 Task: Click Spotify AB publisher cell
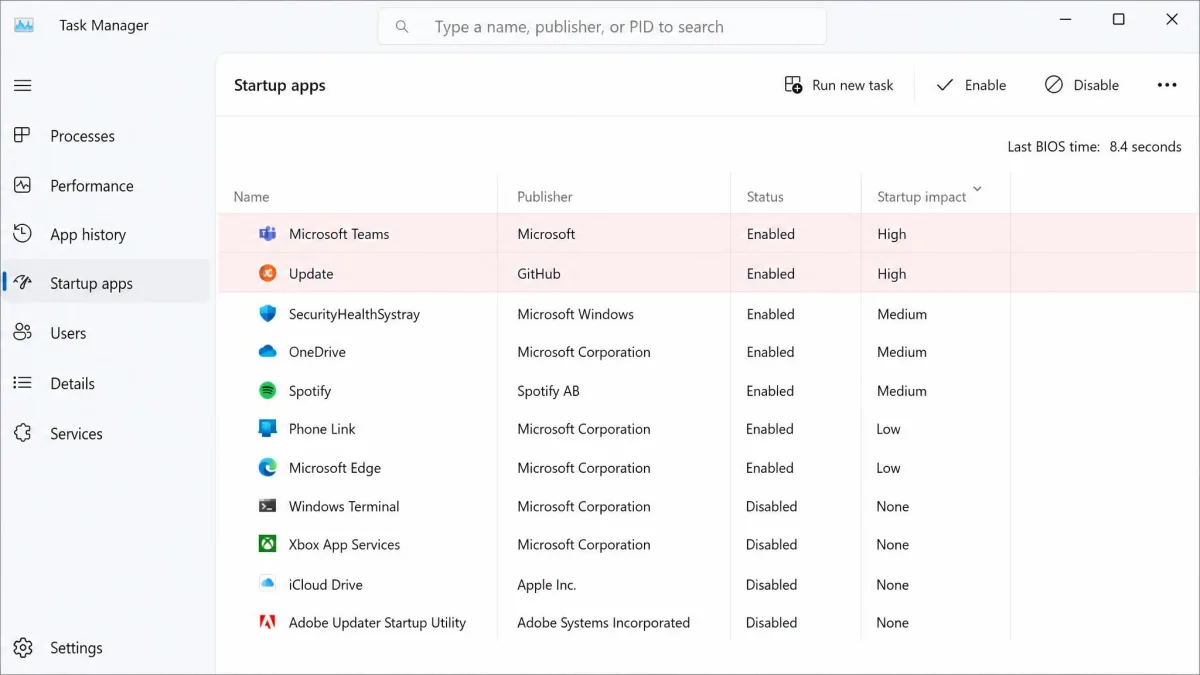pos(548,391)
